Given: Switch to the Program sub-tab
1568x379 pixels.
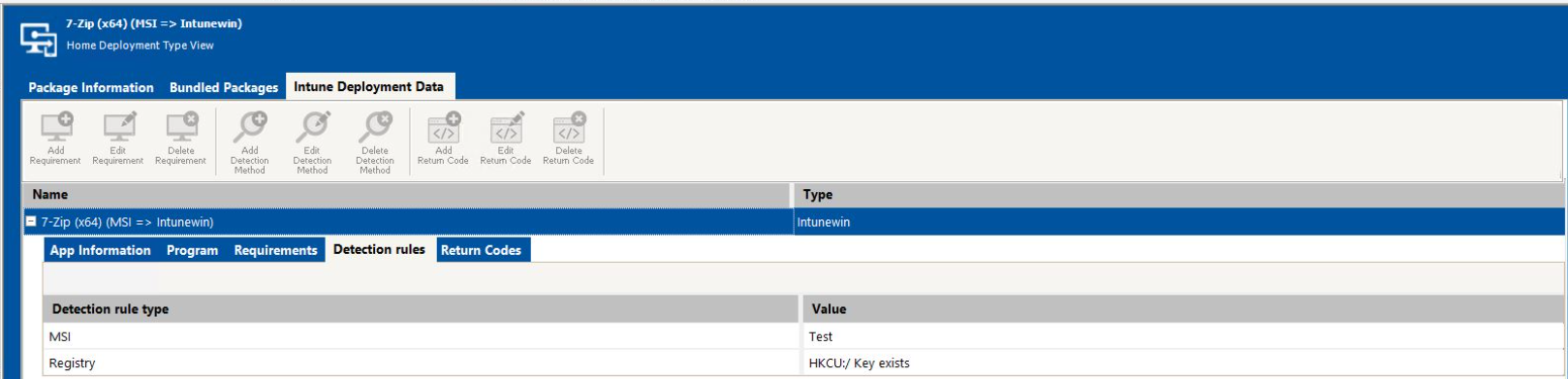Looking at the screenshot, I should click(x=192, y=250).
